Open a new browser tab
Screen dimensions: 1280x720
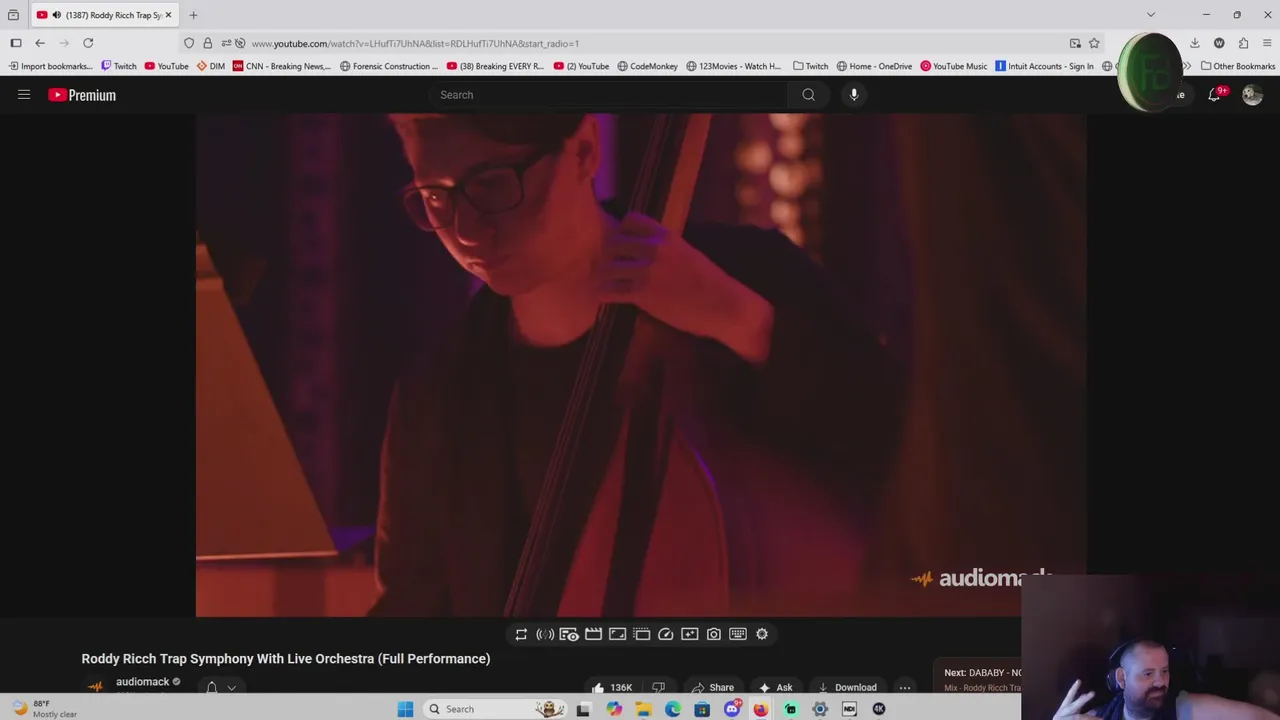coord(193,15)
